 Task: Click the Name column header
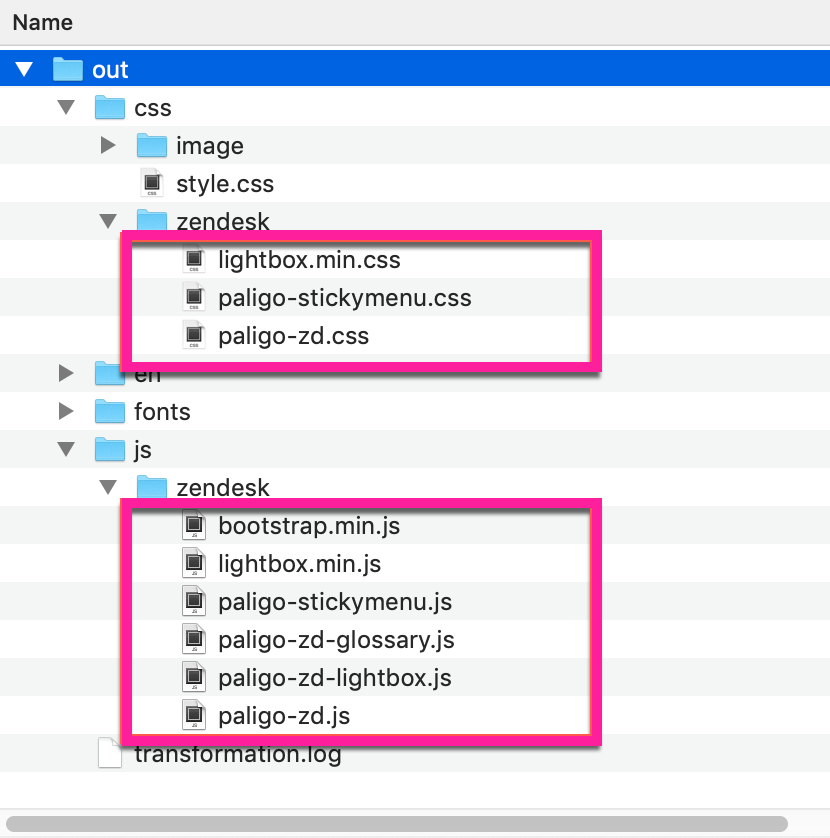(x=42, y=21)
